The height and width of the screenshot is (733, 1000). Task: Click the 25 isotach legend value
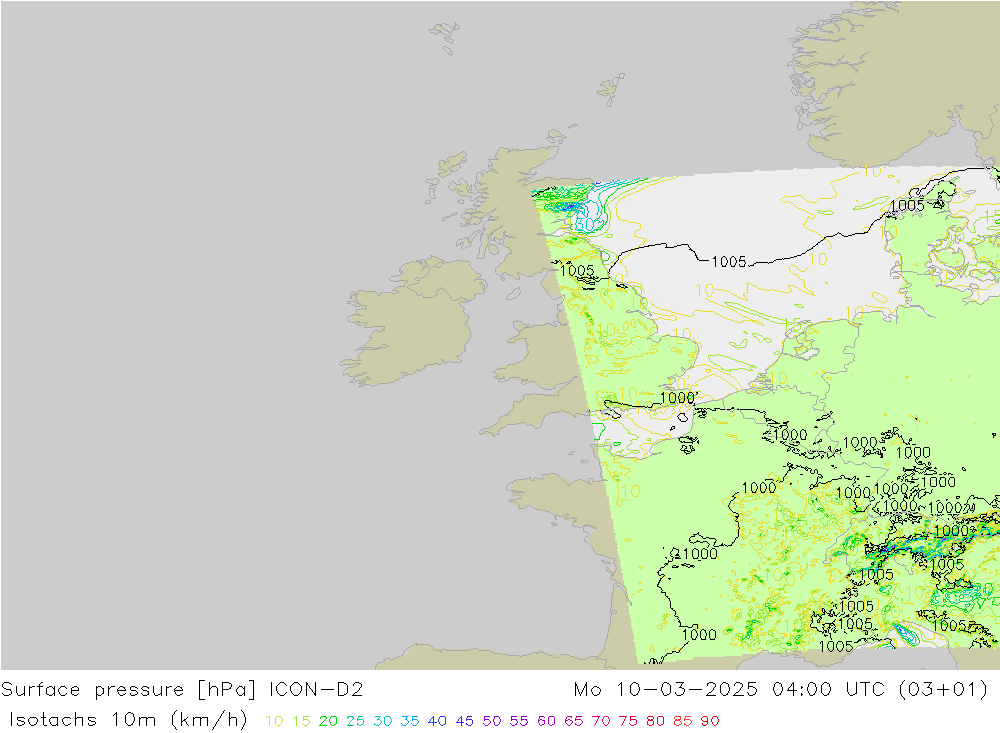(x=356, y=721)
